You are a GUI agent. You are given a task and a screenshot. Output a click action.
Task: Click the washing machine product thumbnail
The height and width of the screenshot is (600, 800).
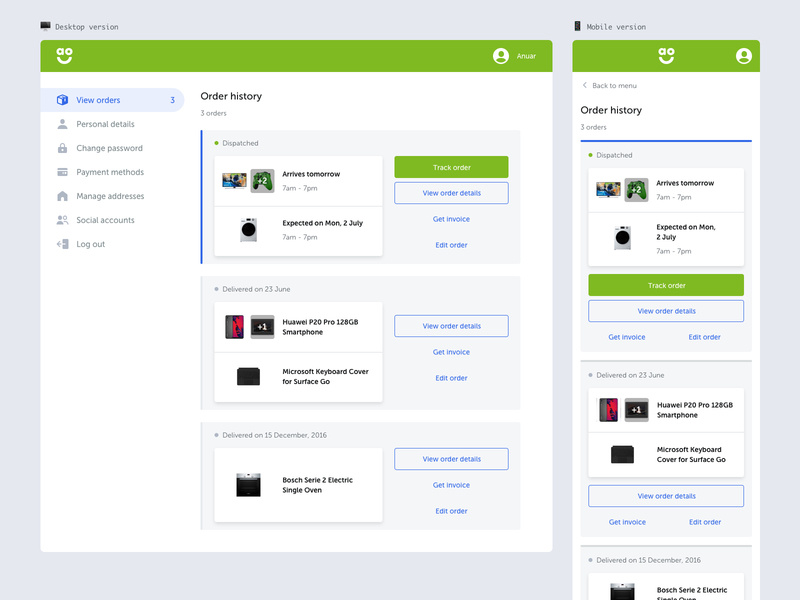(248, 230)
